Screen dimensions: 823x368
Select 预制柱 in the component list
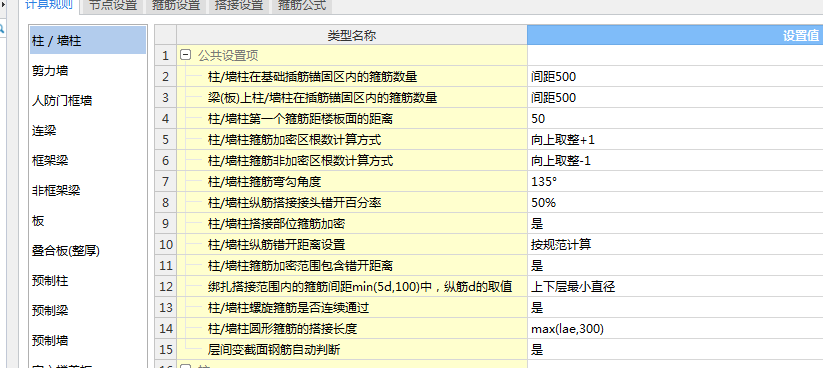click(x=88, y=281)
